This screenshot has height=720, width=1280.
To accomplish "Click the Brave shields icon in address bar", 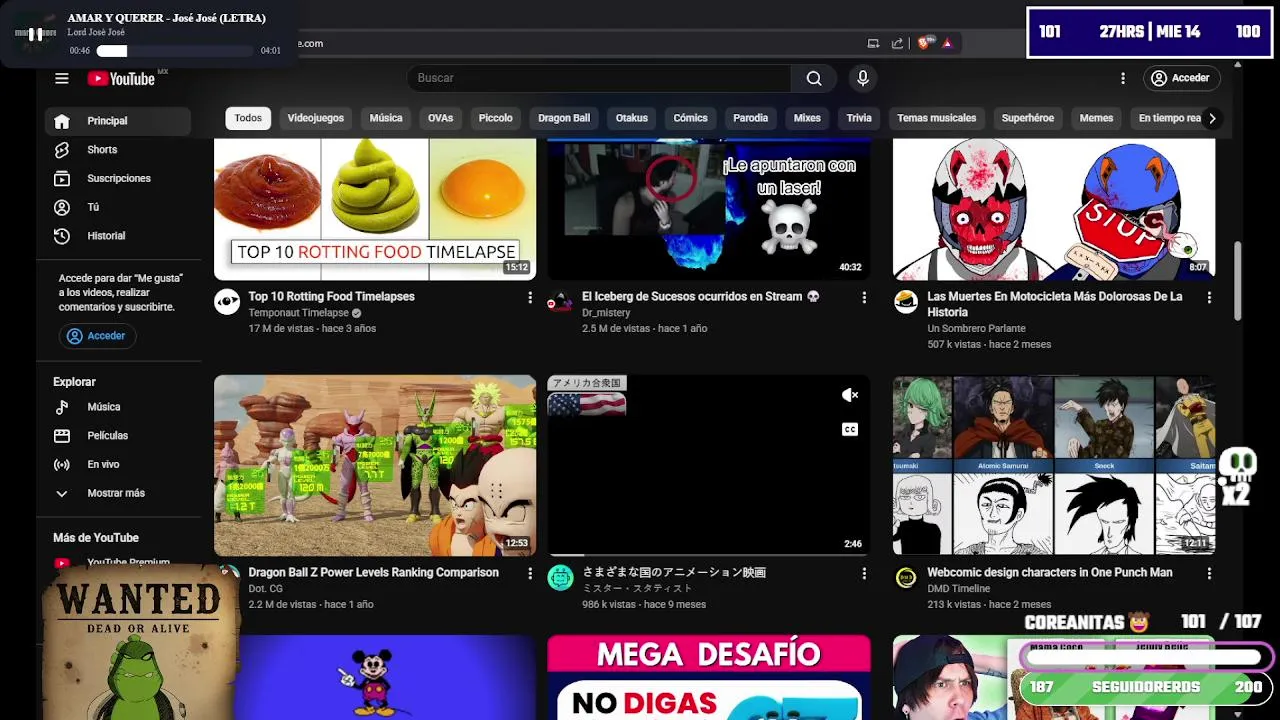I will pos(923,43).
